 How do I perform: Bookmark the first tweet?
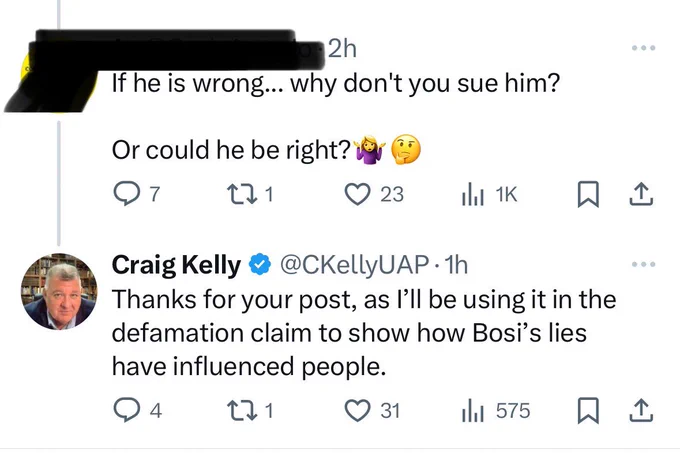click(x=588, y=194)
